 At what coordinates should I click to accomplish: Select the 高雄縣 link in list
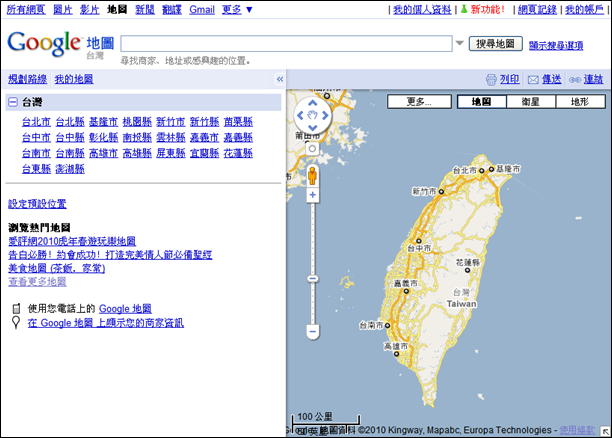coord(137,153)
